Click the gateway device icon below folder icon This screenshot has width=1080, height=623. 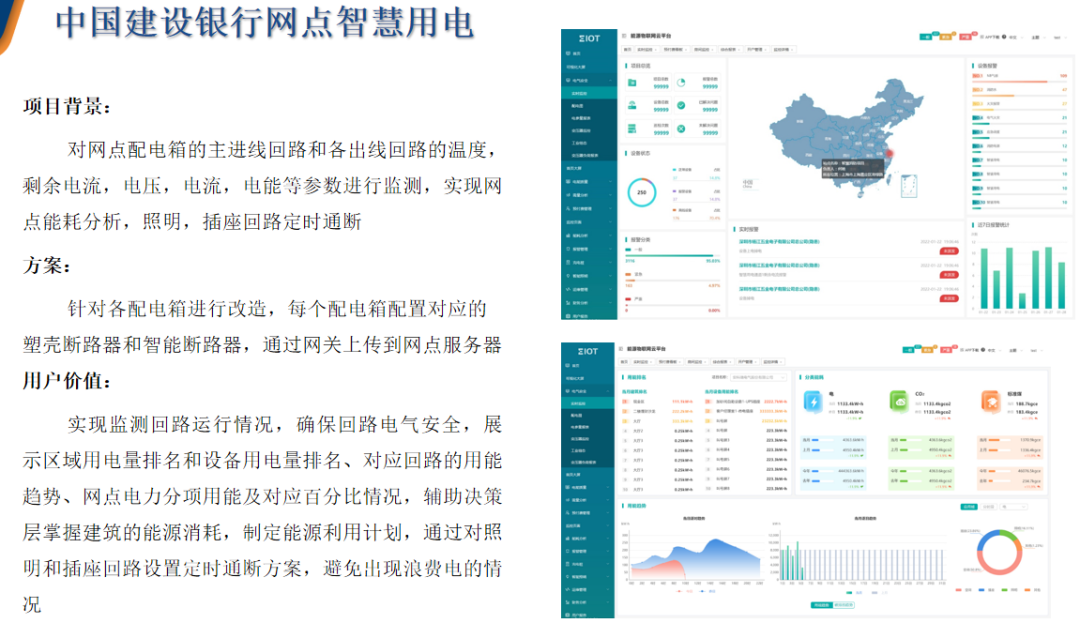tap(632, 105)
